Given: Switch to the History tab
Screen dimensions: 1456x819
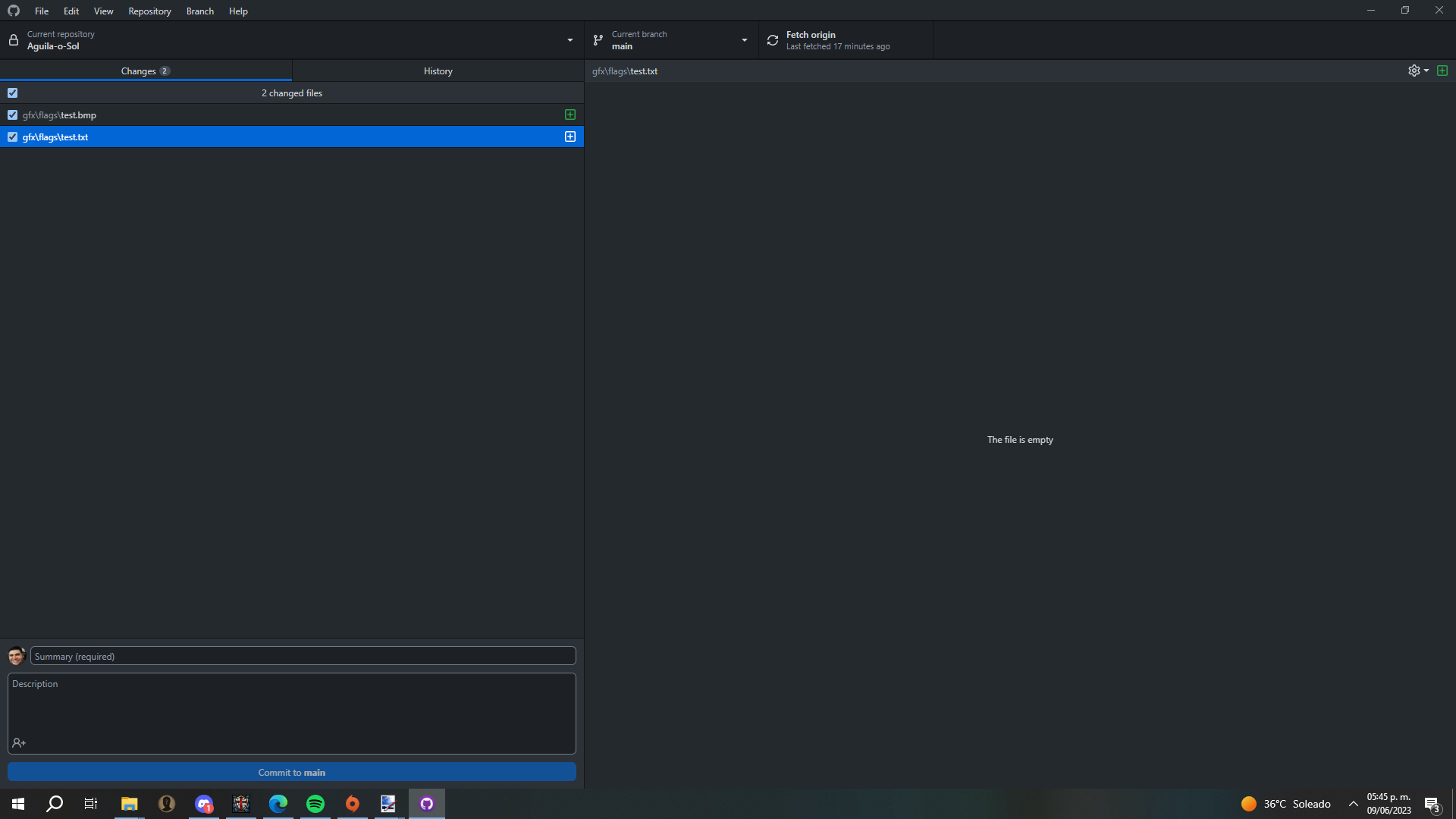Looking at the screenshot, I should point(438,71).
